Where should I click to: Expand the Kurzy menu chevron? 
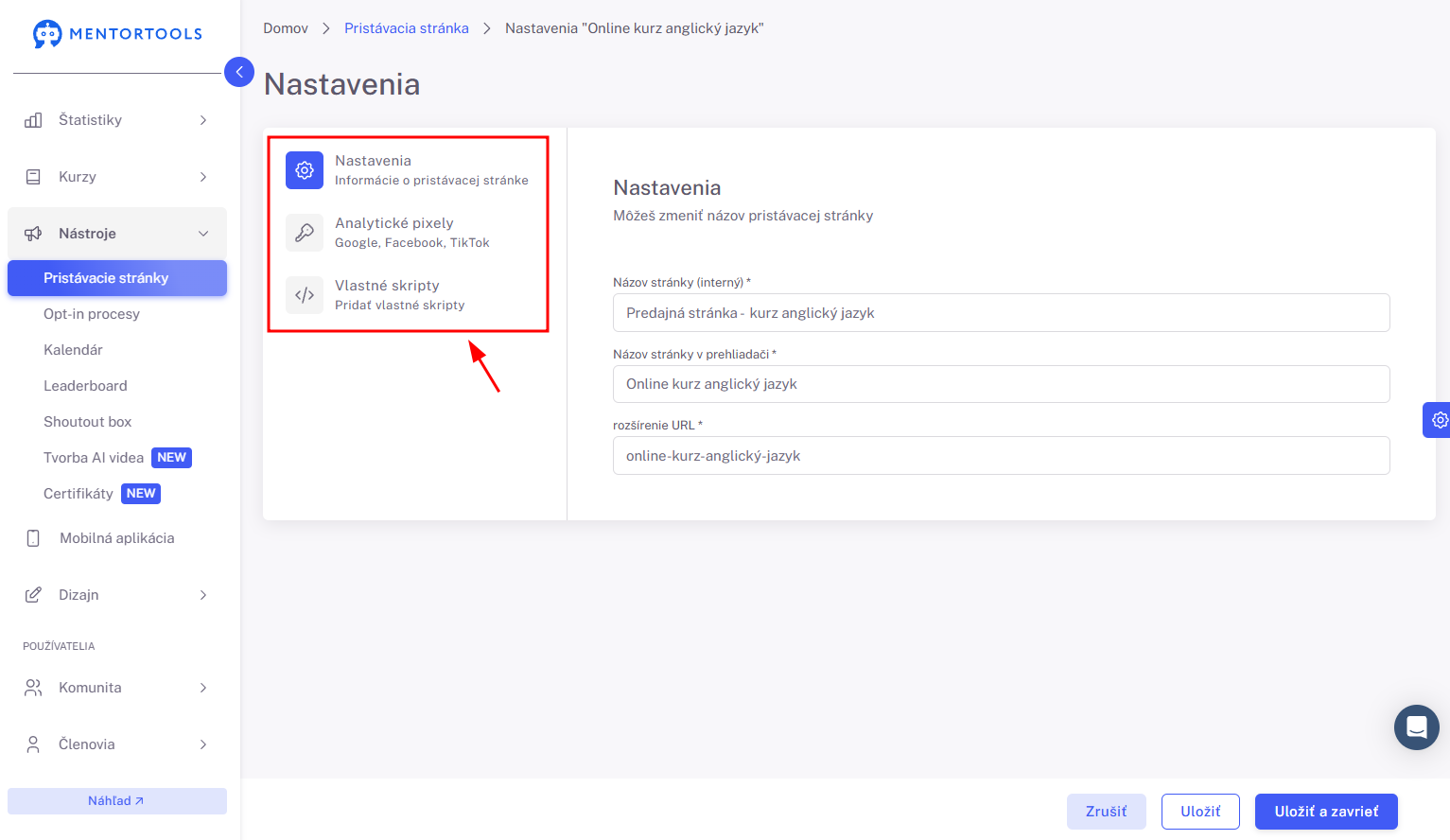pyautogui.click(x=203, y=177)
